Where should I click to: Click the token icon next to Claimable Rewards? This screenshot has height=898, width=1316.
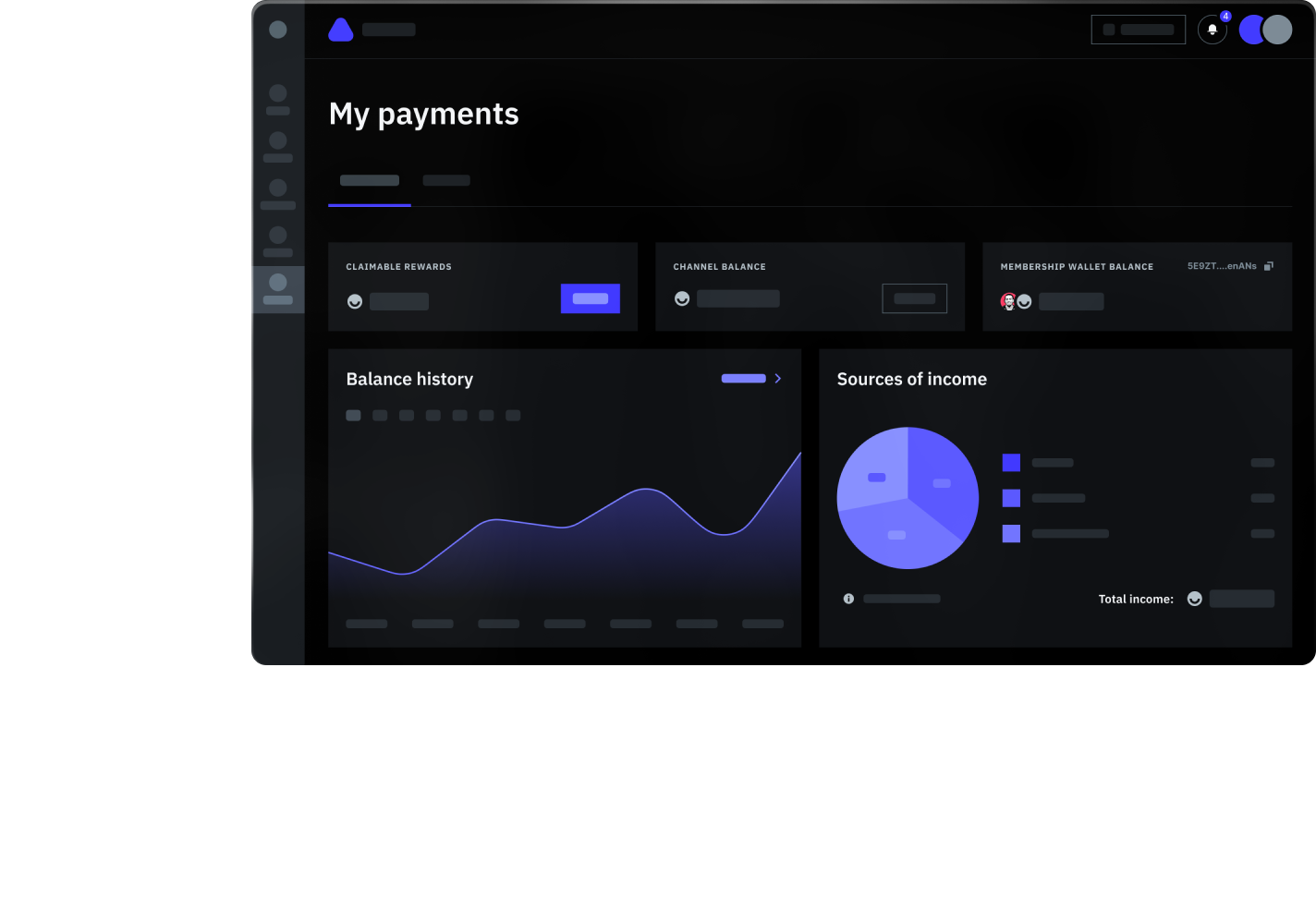pos(355,301)
